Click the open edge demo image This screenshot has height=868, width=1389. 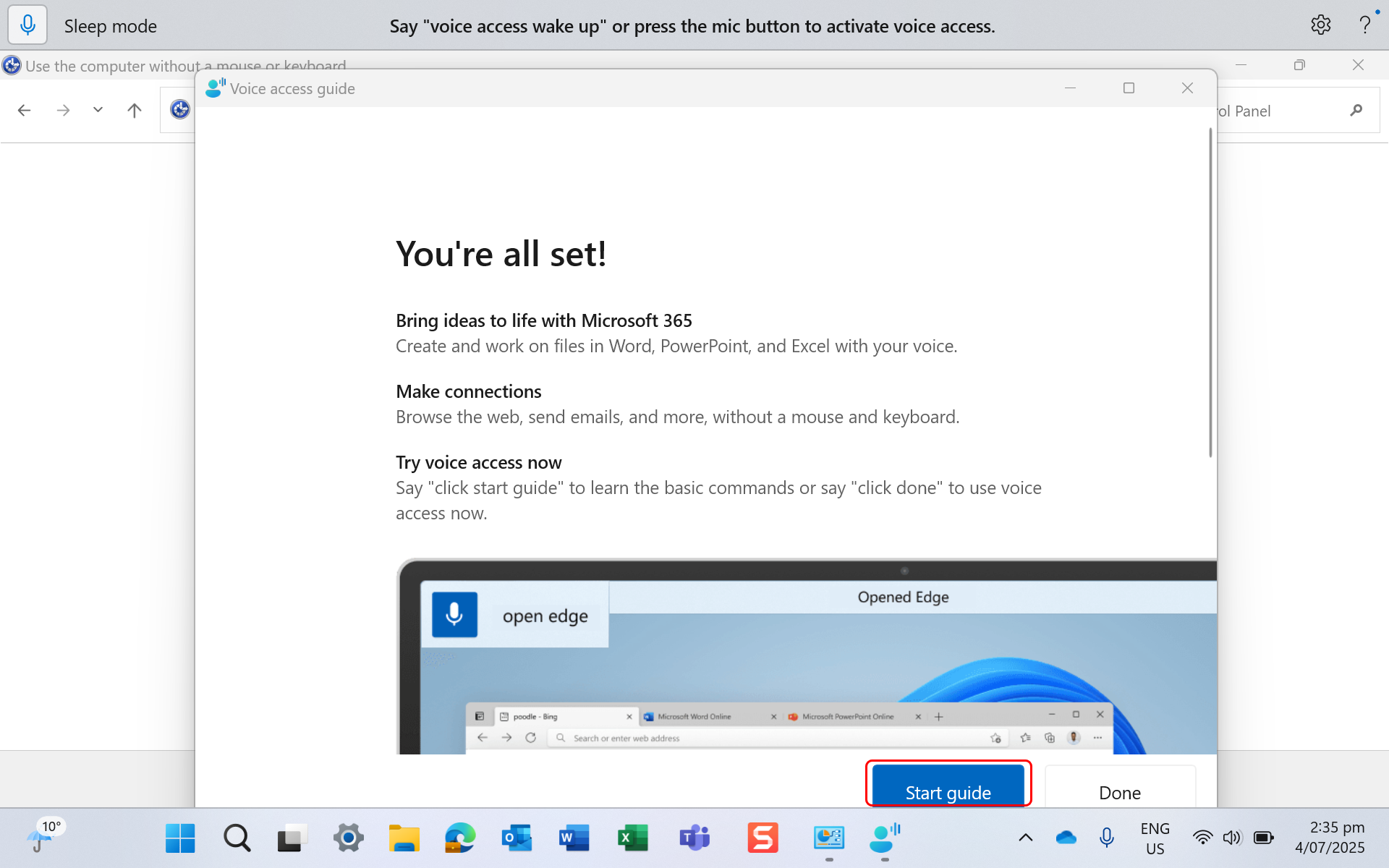point(806,656)
